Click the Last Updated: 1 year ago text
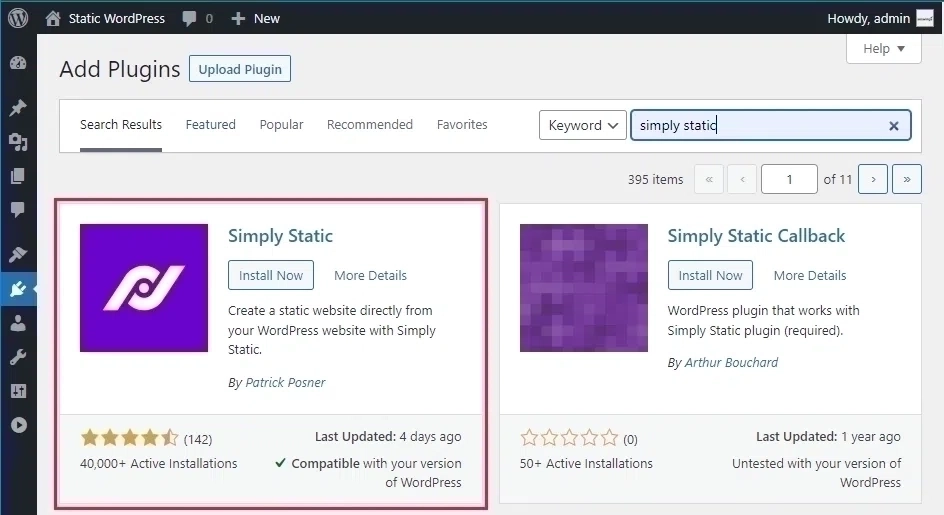The width and height of the screenshot is (944, 515). [828, 437]
